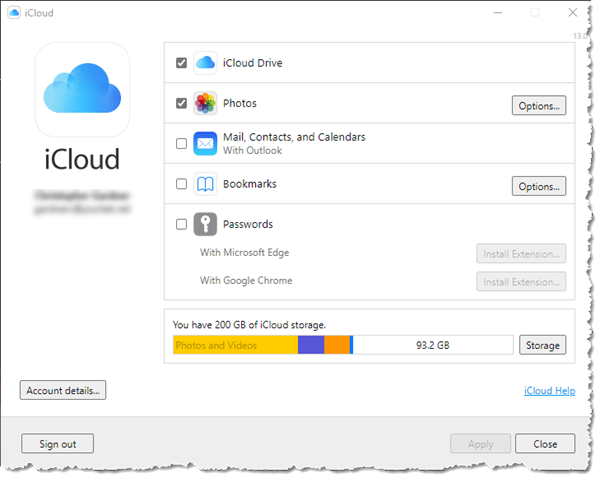Tick the Bookmarks checkbox
The width and height of the screenshot is (600, 478).
tap(181, 184)
